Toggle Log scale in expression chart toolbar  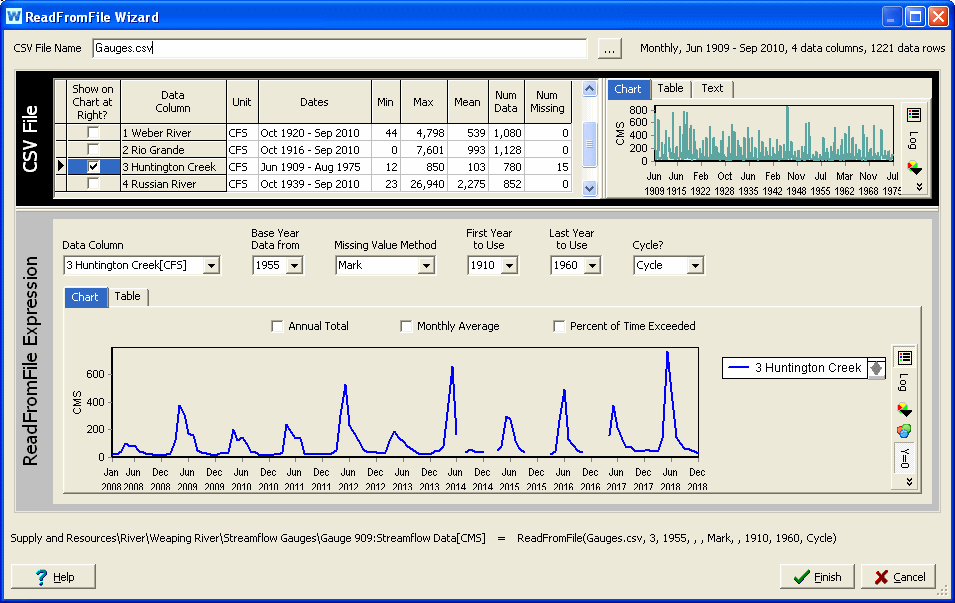pyautogui.click(x=903, y=383)
